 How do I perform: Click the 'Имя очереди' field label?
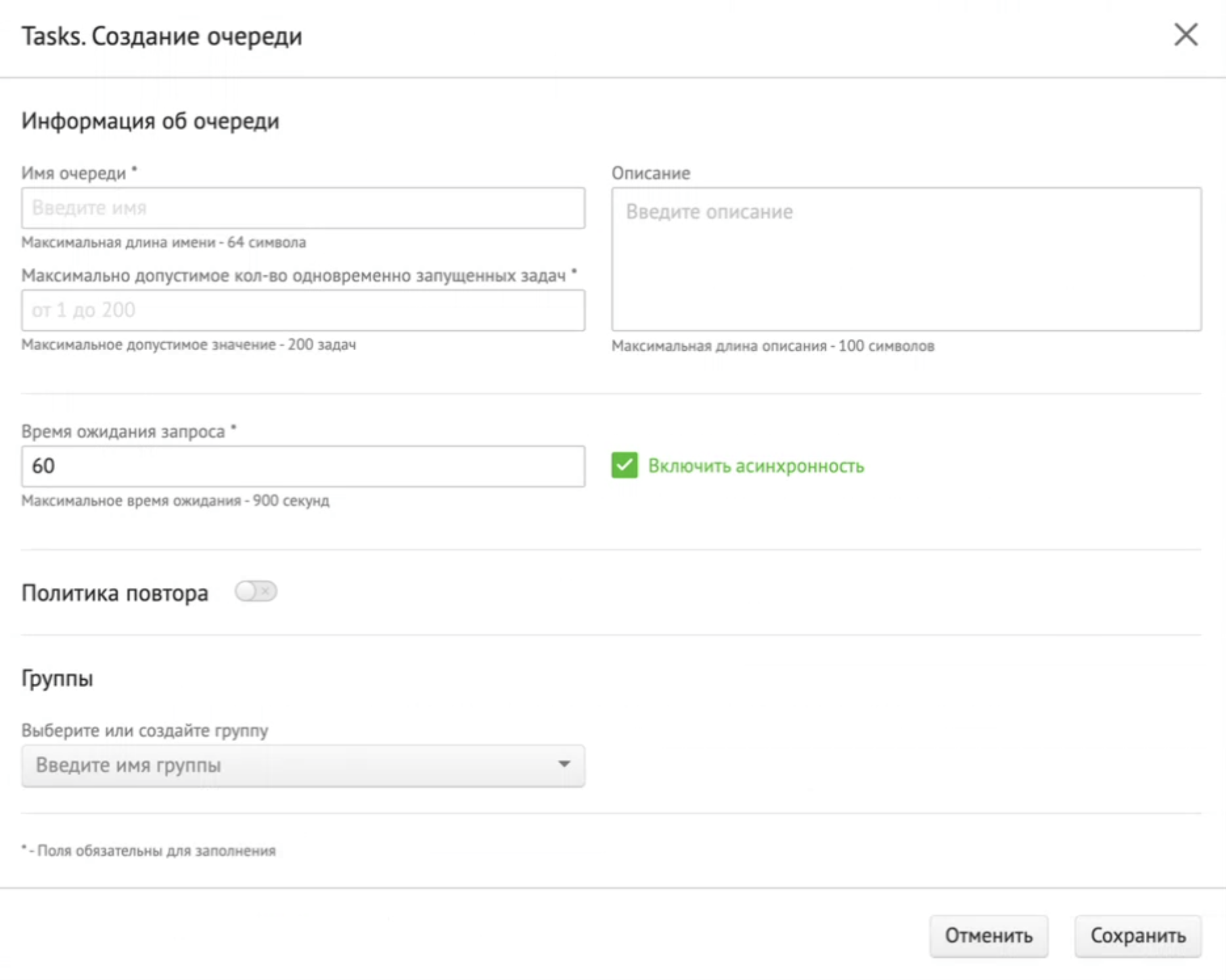74,173
